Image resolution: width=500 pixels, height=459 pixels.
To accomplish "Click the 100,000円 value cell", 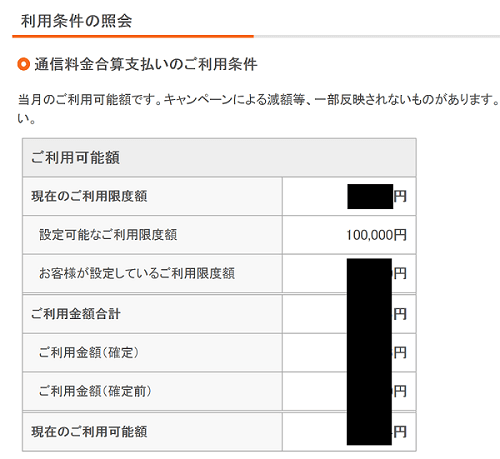I will tap(376, 235).
